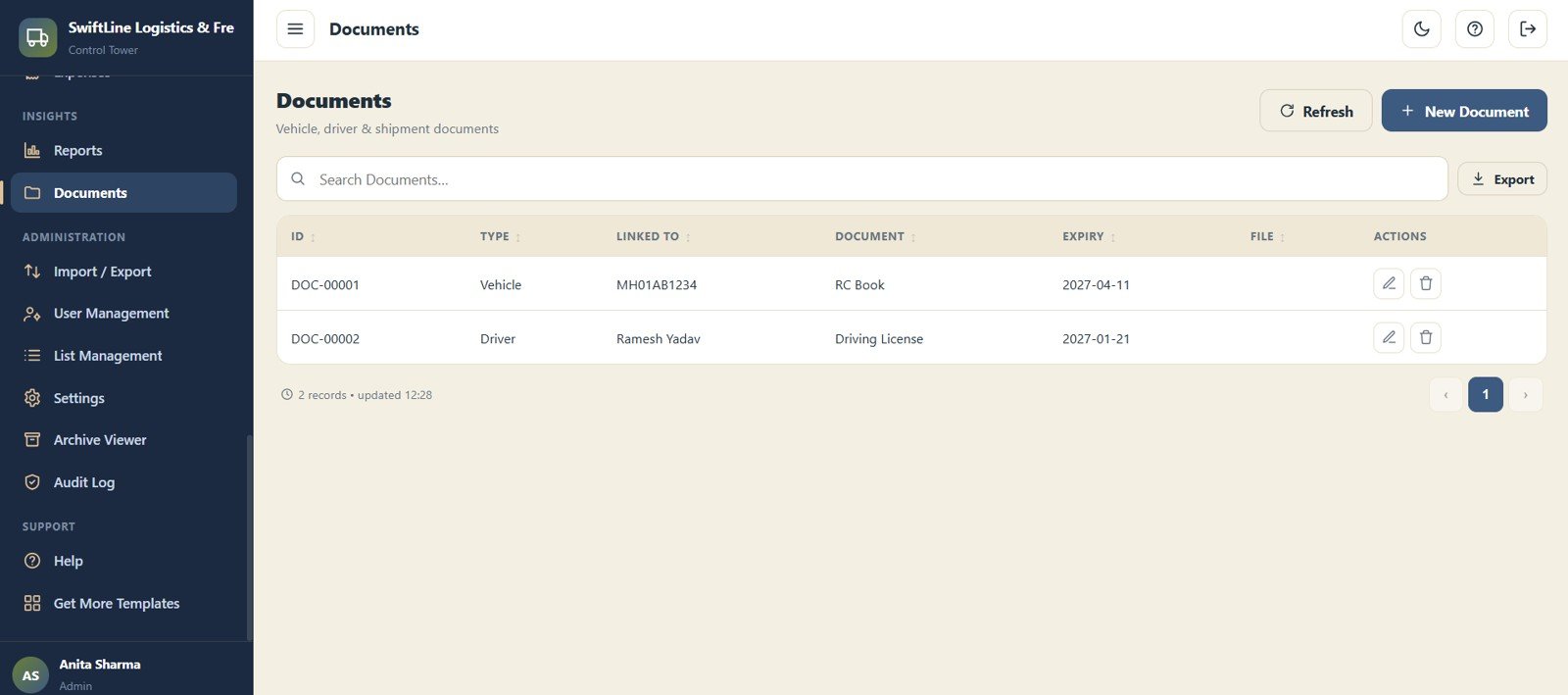Open Reports from the sidebar

click(123, 150)
